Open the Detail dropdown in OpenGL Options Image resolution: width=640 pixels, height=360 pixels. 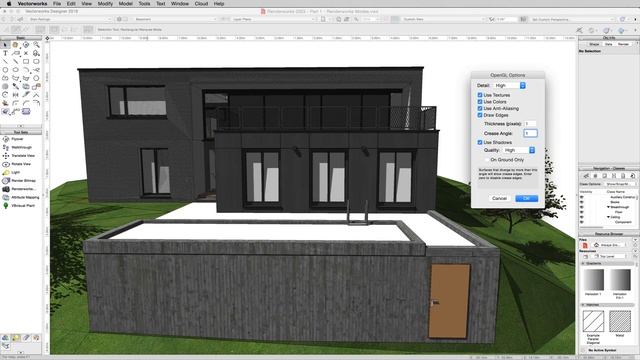click(x=509, y=85)
